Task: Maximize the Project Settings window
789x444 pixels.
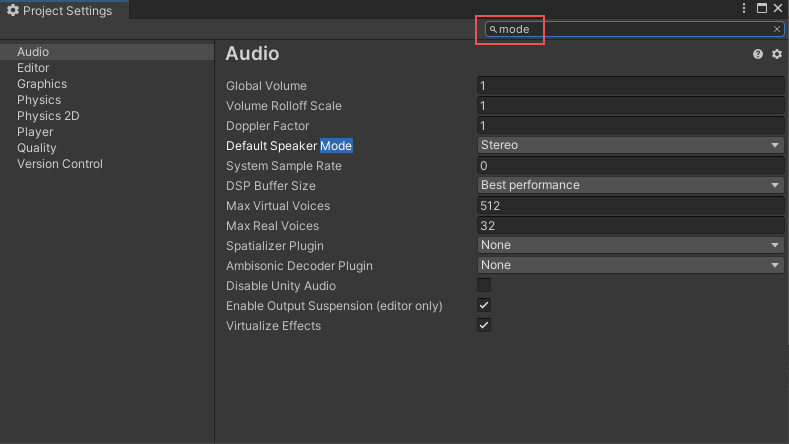Action: [x=761, y=8]
